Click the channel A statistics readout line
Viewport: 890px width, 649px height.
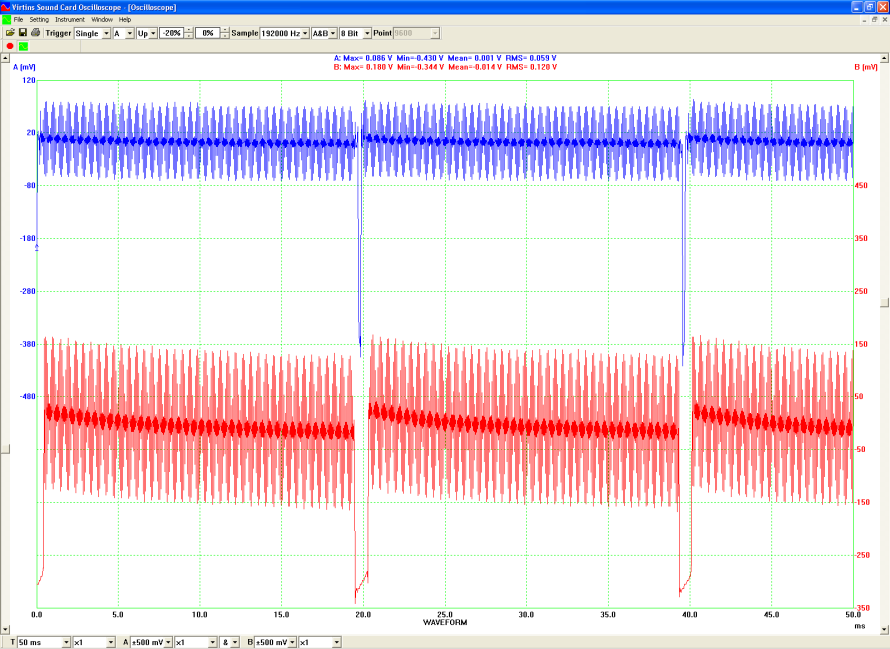(x=445, y=58)
